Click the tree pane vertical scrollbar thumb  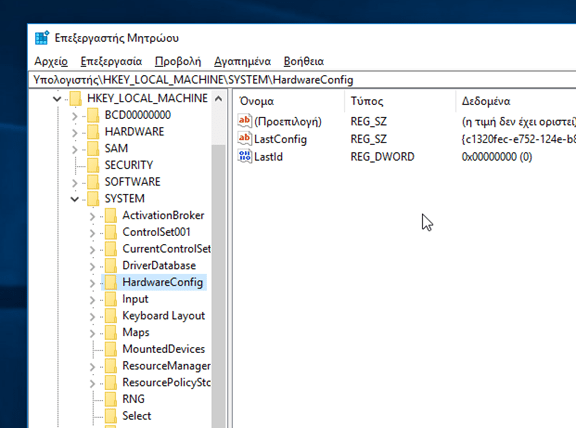pyautogui.click(x=219, y=287)
